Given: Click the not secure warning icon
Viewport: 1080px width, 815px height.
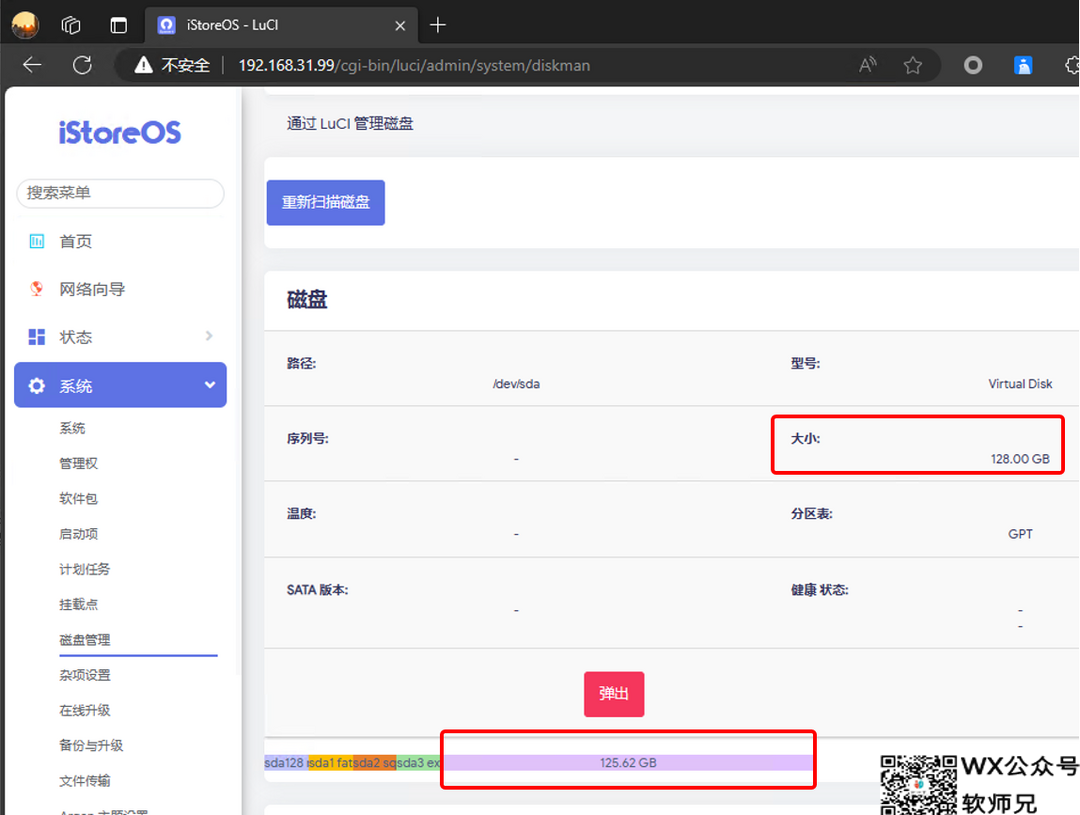Looking at the screenshot, I should click(x=143, y=65).
